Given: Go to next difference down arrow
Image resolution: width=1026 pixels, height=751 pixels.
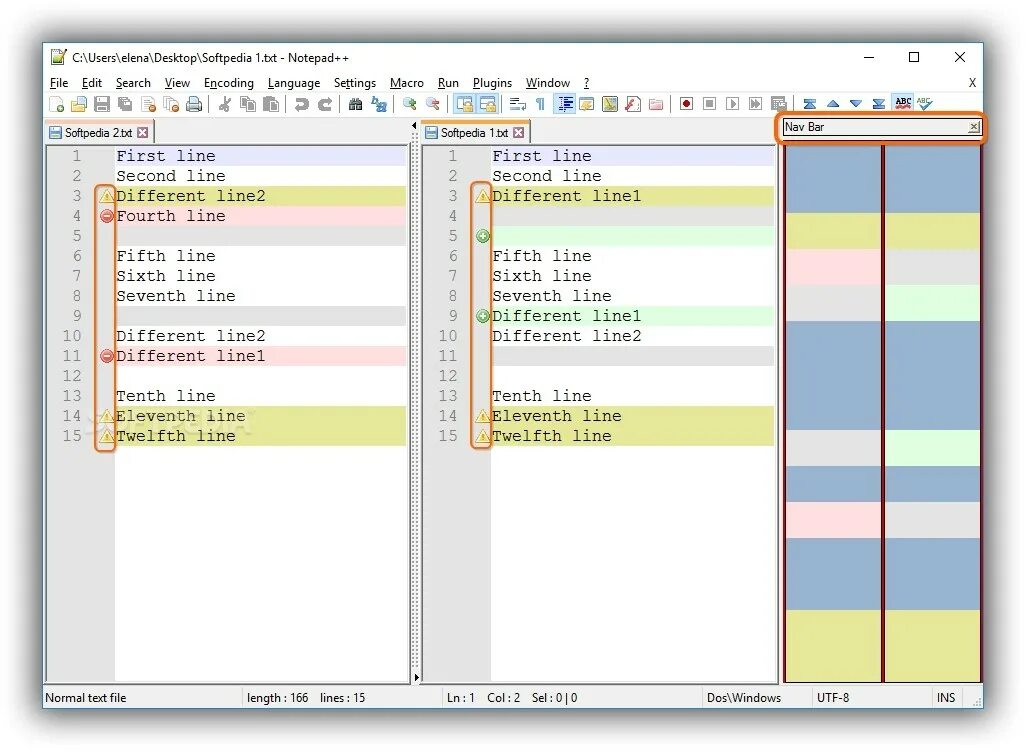Looking at the screenshot, I should [856, 104].
